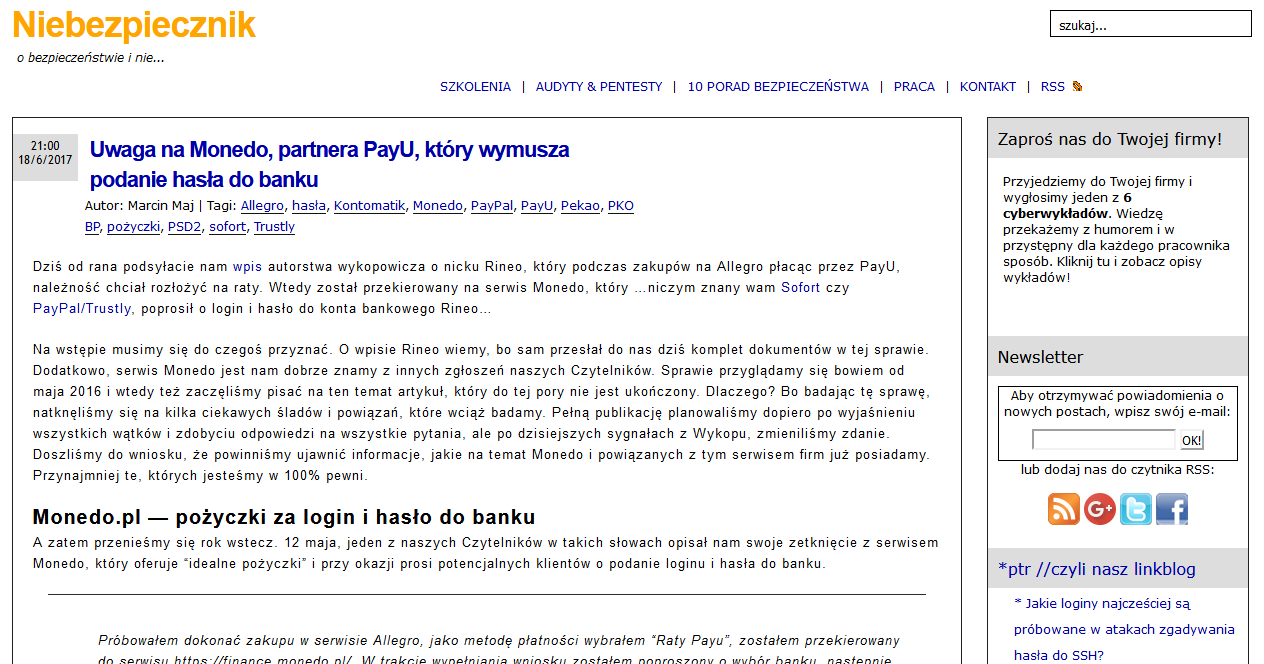Click the small RSS icon in navigation
Screen dimensions: 1264x664
(1077, 87)
